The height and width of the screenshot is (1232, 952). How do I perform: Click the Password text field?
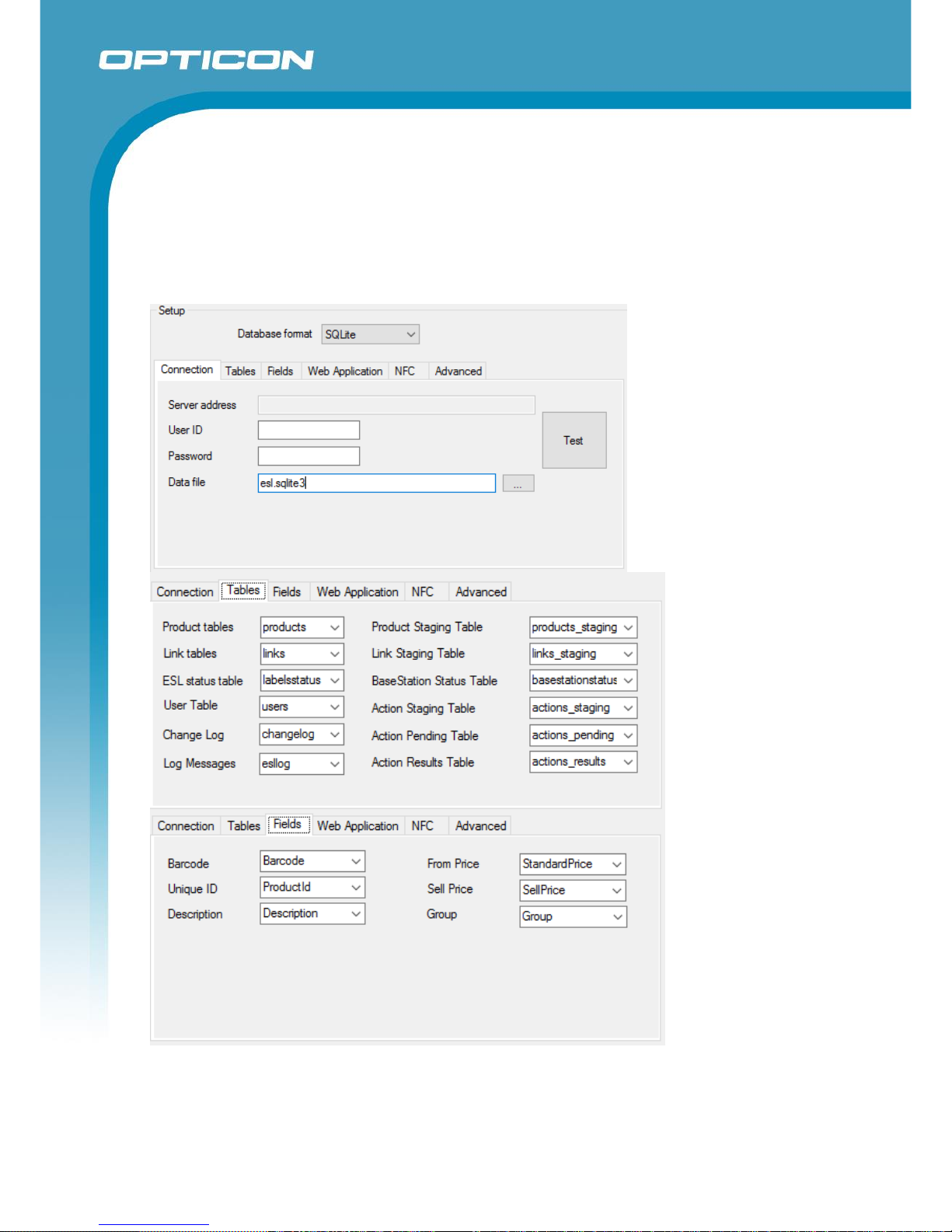click(x=309, y=456)
